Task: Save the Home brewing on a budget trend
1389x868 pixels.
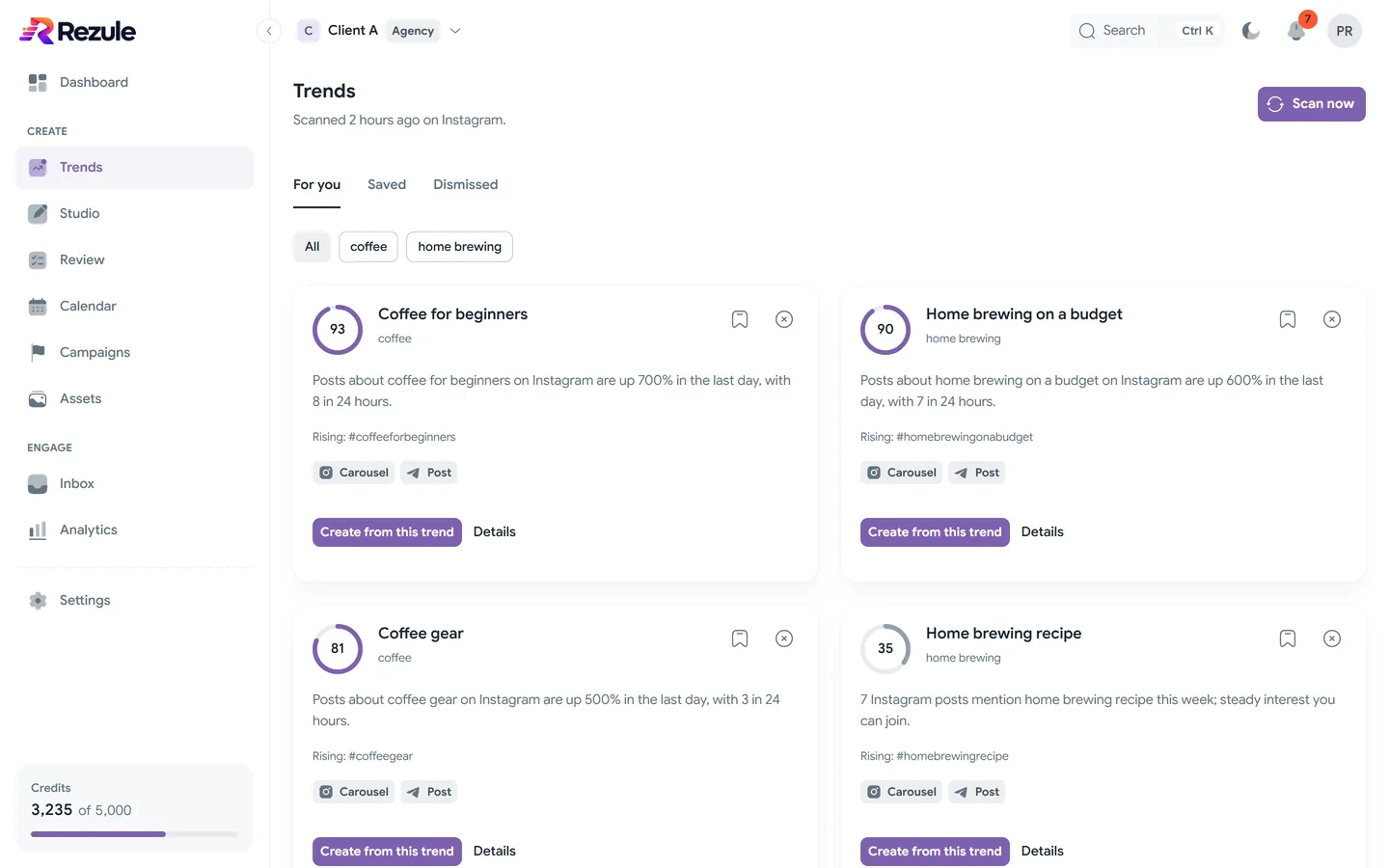Action: 1288,319
